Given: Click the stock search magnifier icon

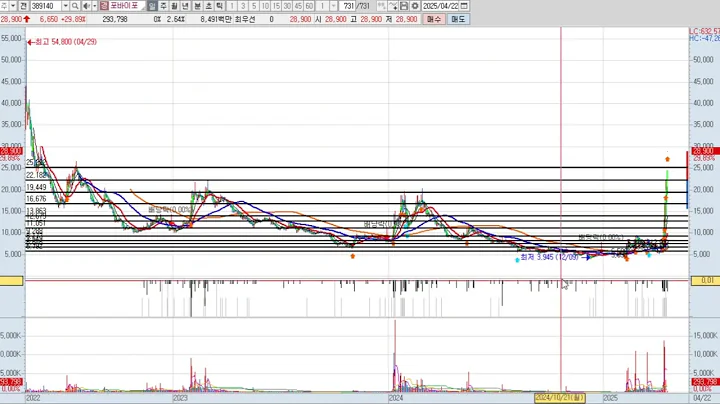Looking at the screenshot, I should (x=75, y=6).
